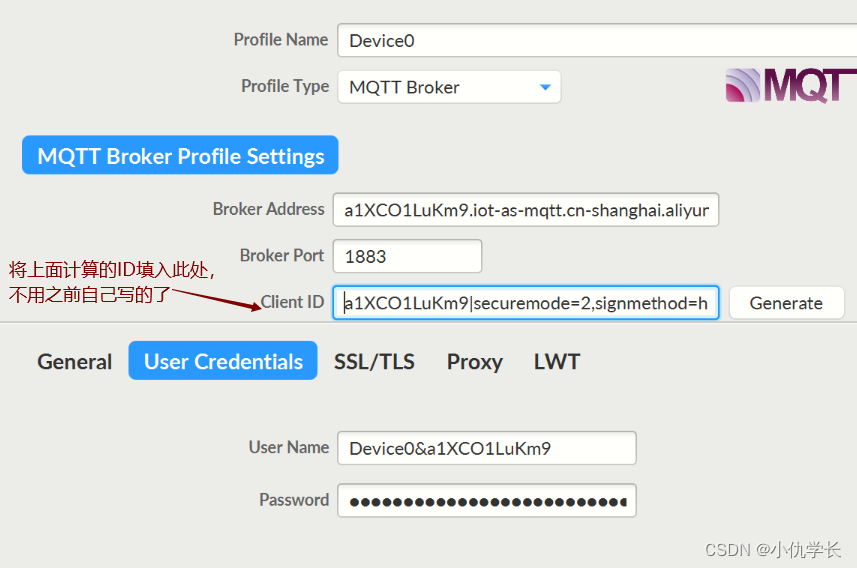Click the CSDN watermark text

(772, 549)
